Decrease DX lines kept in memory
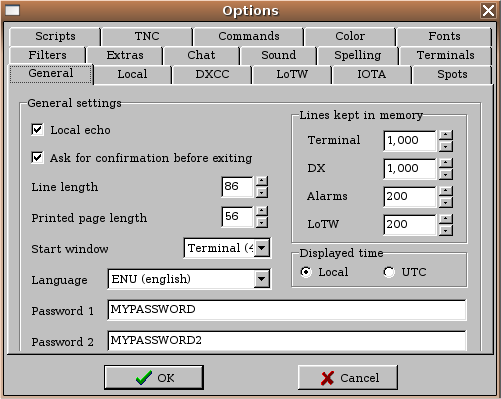Viewport: 501px width, 399px height. 446,174
